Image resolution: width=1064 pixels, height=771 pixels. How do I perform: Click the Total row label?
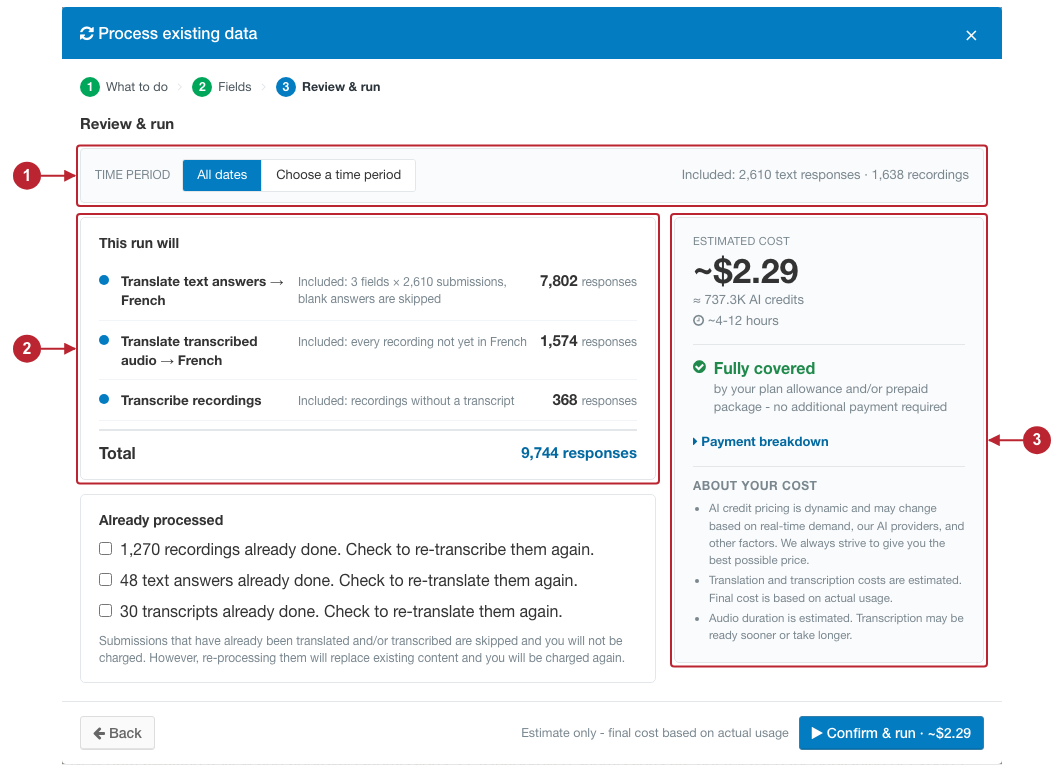[x=117, y=453]
